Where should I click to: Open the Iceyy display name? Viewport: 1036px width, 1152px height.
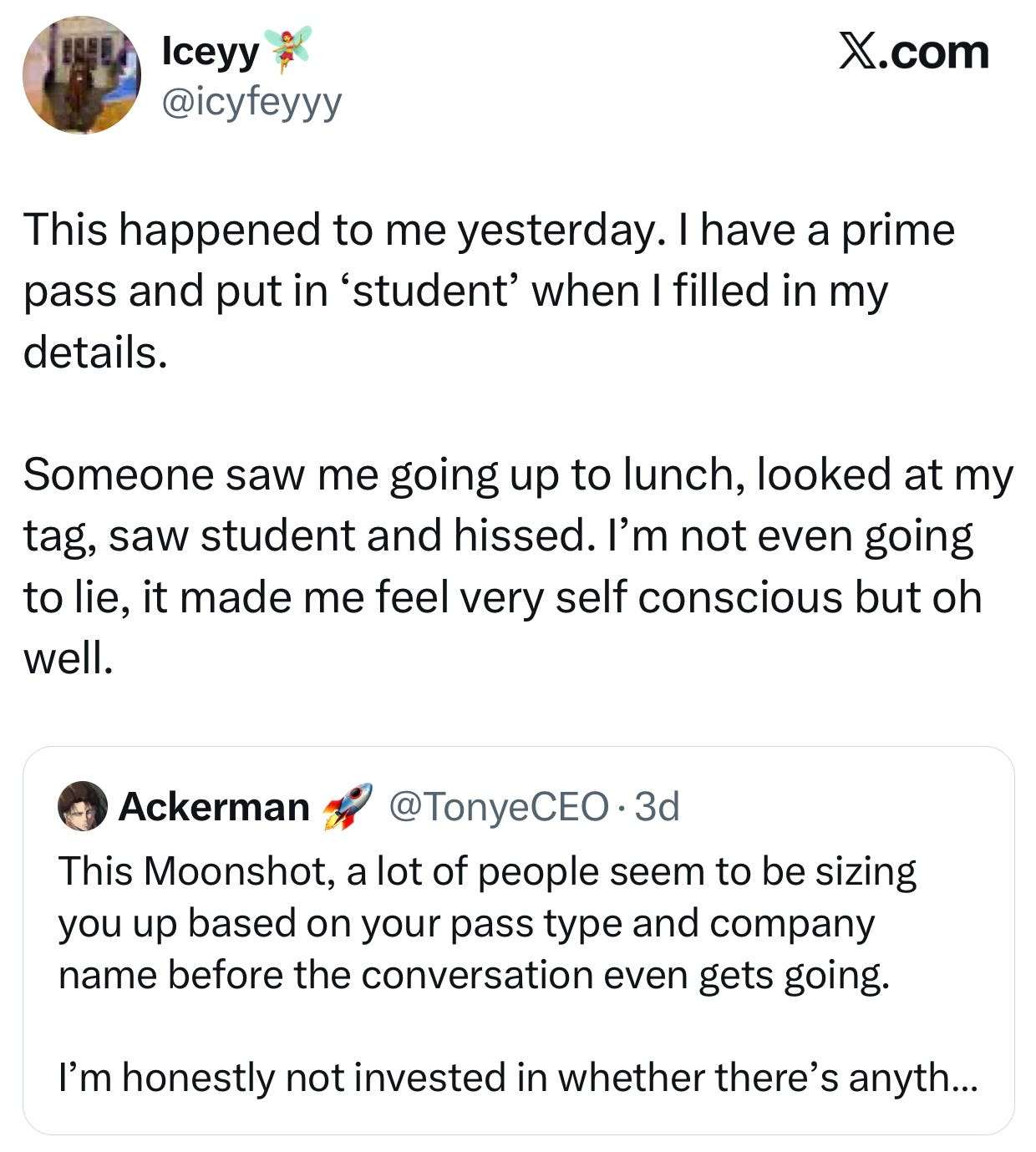pyautogui.click(x=211, y=52)
